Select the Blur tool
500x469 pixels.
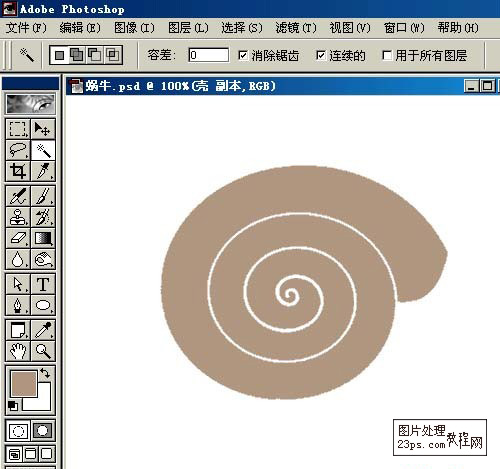pyautogui.click(x=18, y=259)
